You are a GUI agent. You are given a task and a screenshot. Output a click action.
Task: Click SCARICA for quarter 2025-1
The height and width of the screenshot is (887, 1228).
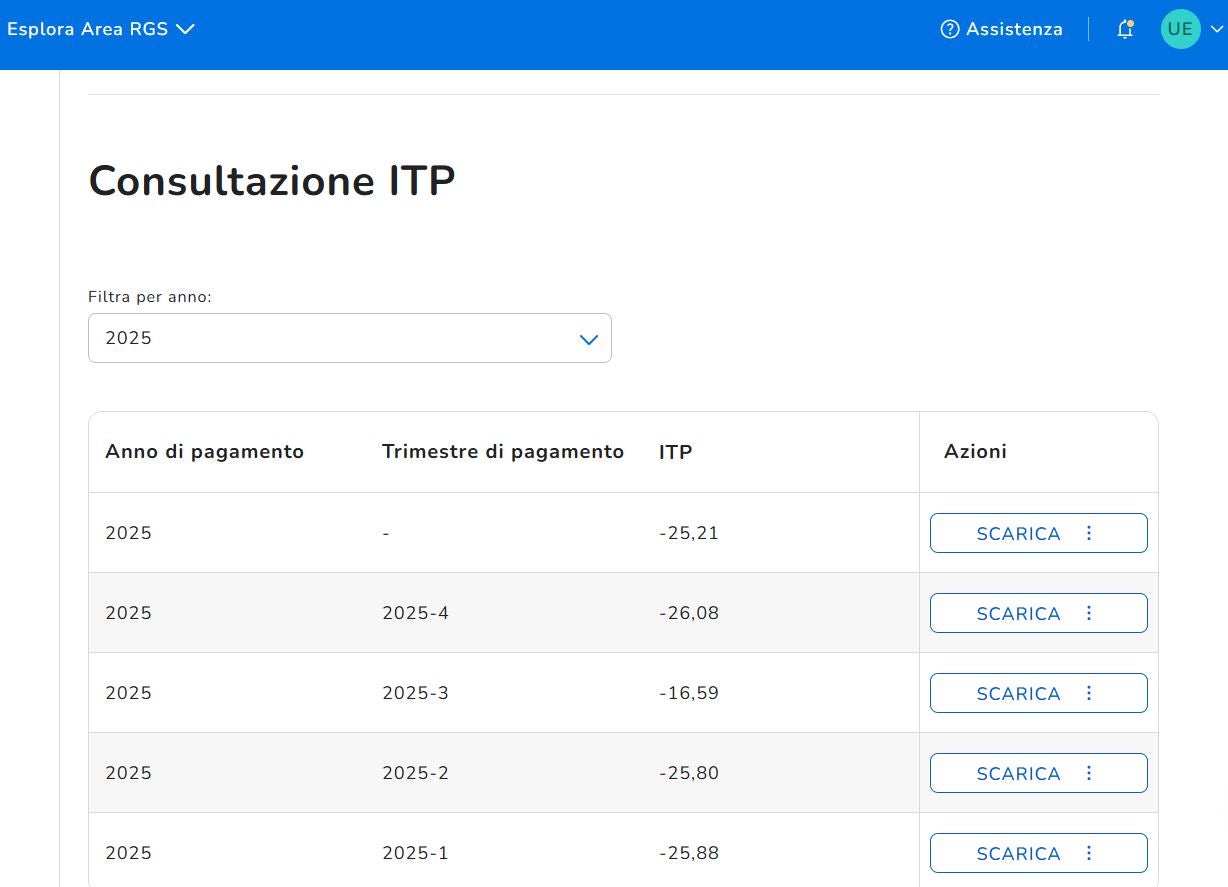click(1017, 853)
